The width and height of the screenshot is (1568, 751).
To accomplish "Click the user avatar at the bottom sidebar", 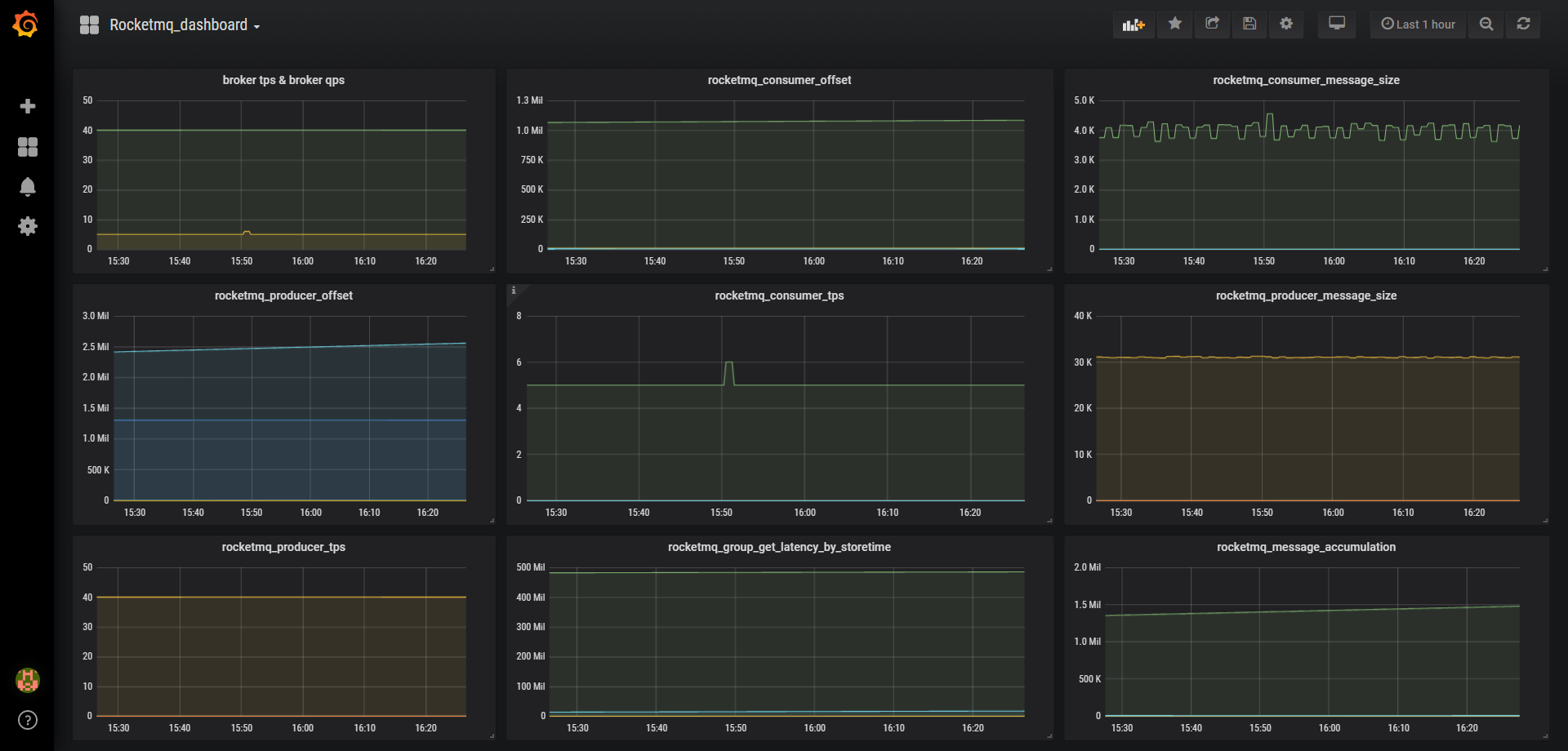I will (28, 680).
